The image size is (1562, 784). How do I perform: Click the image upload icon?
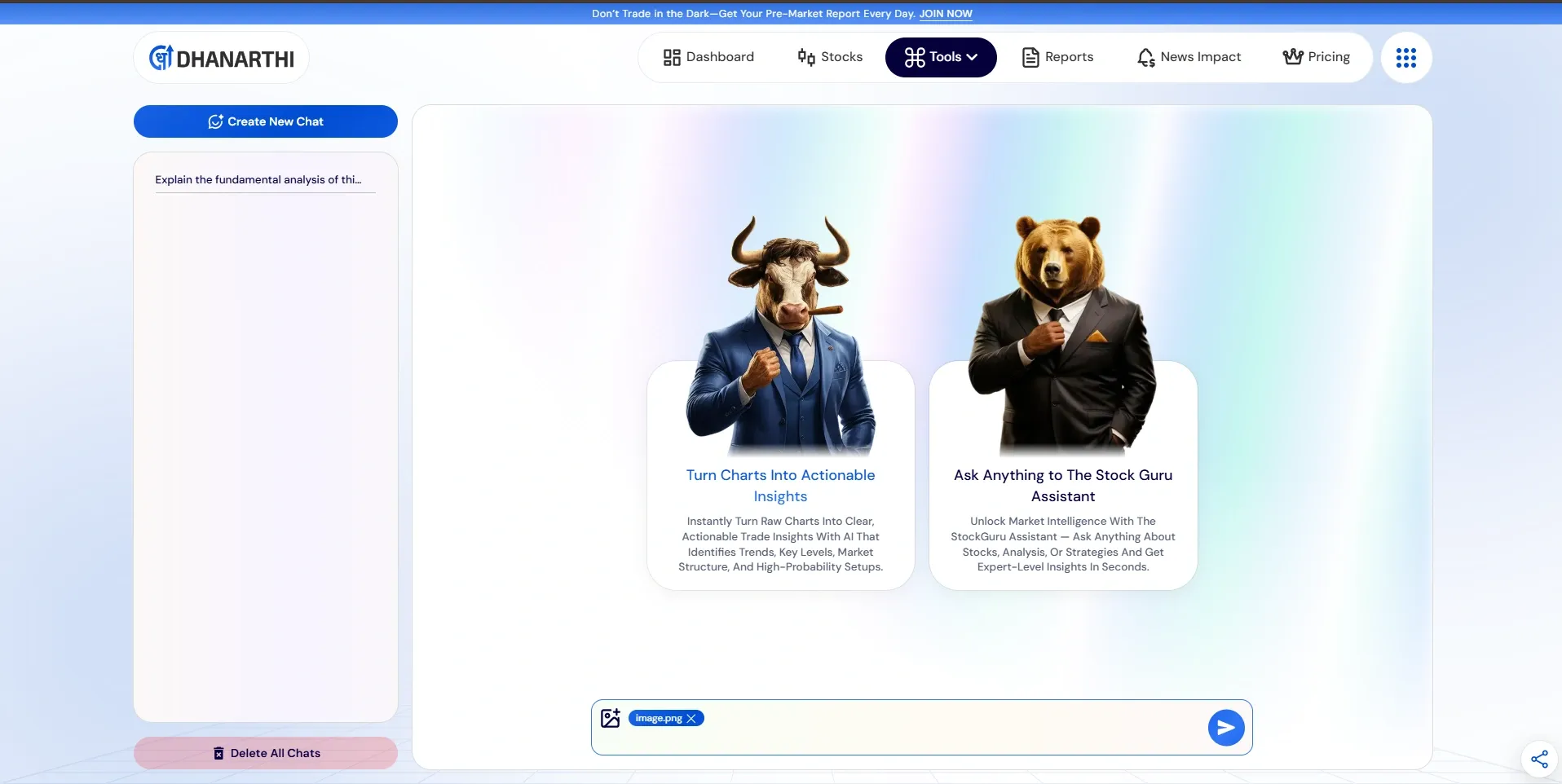(611, 718)
